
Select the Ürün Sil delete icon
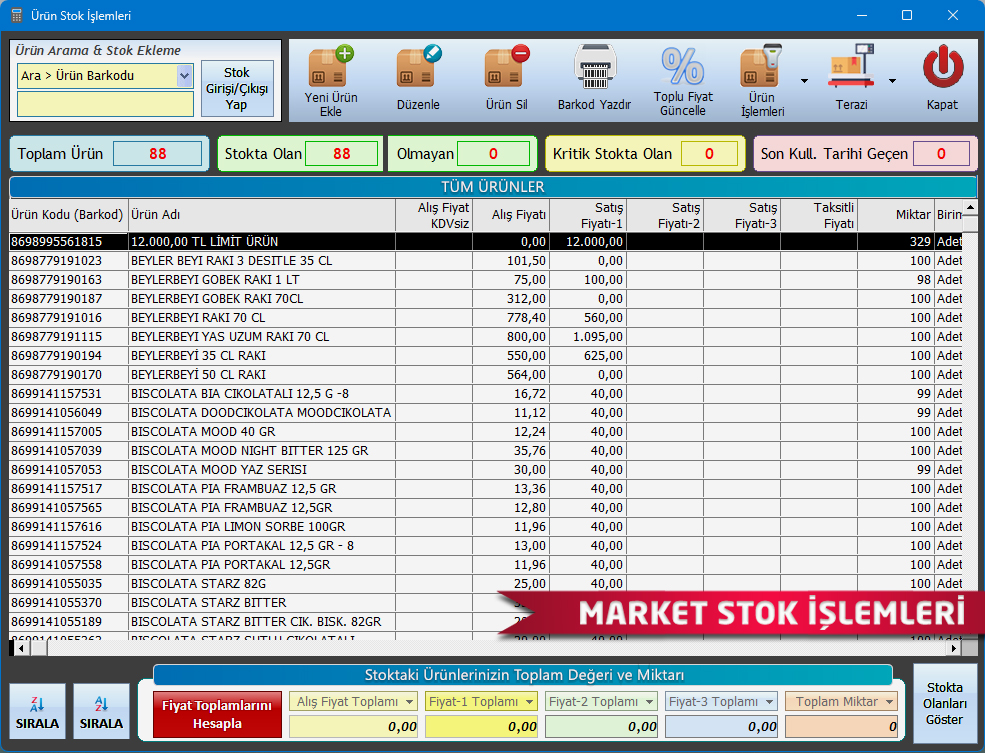[x=506, y=66]
